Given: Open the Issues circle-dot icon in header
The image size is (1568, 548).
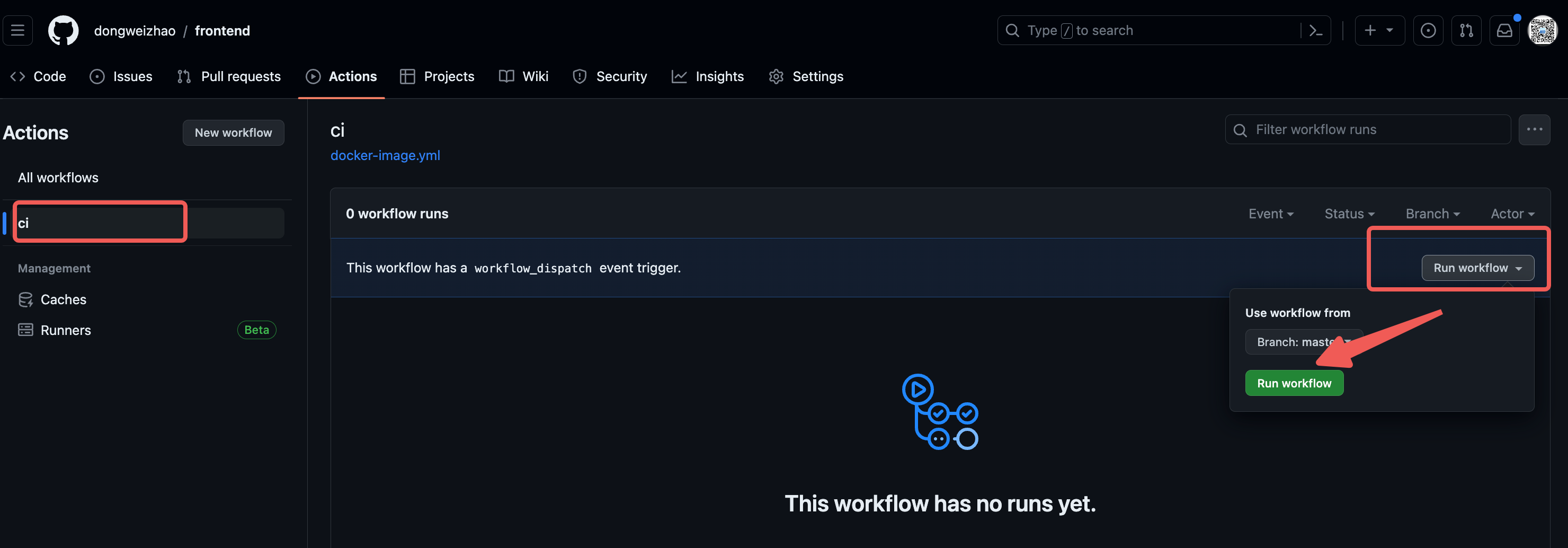Looking at the screenshot, I should tap(1428, 30).
